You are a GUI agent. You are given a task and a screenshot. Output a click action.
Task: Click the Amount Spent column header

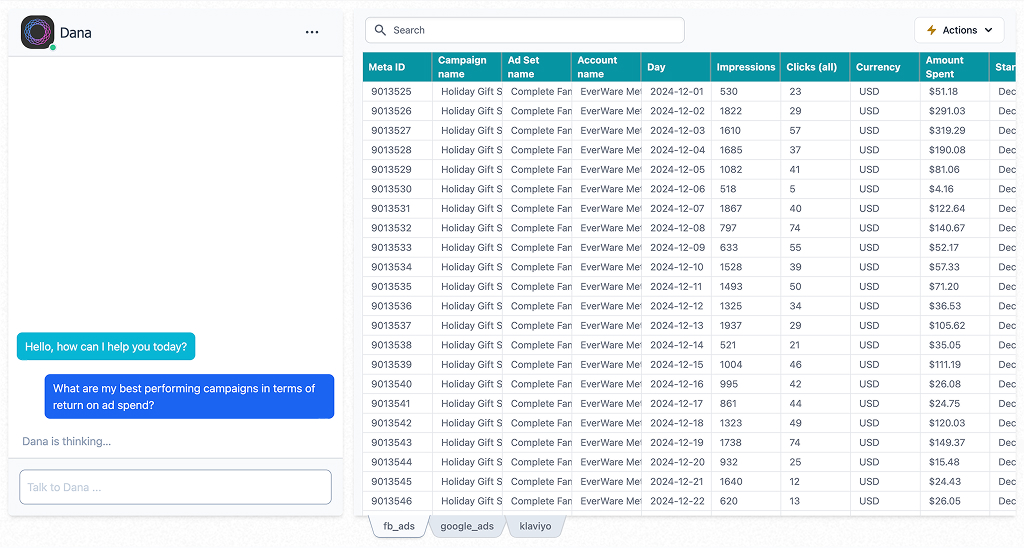955,67
